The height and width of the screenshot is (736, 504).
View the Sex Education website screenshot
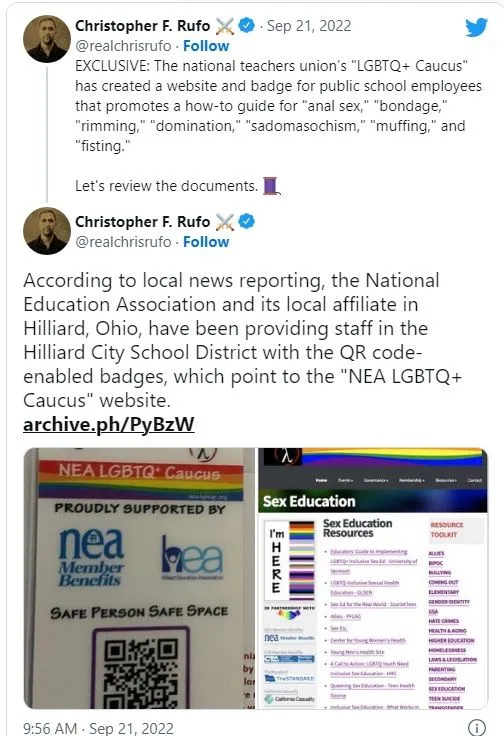click(373, 578)
